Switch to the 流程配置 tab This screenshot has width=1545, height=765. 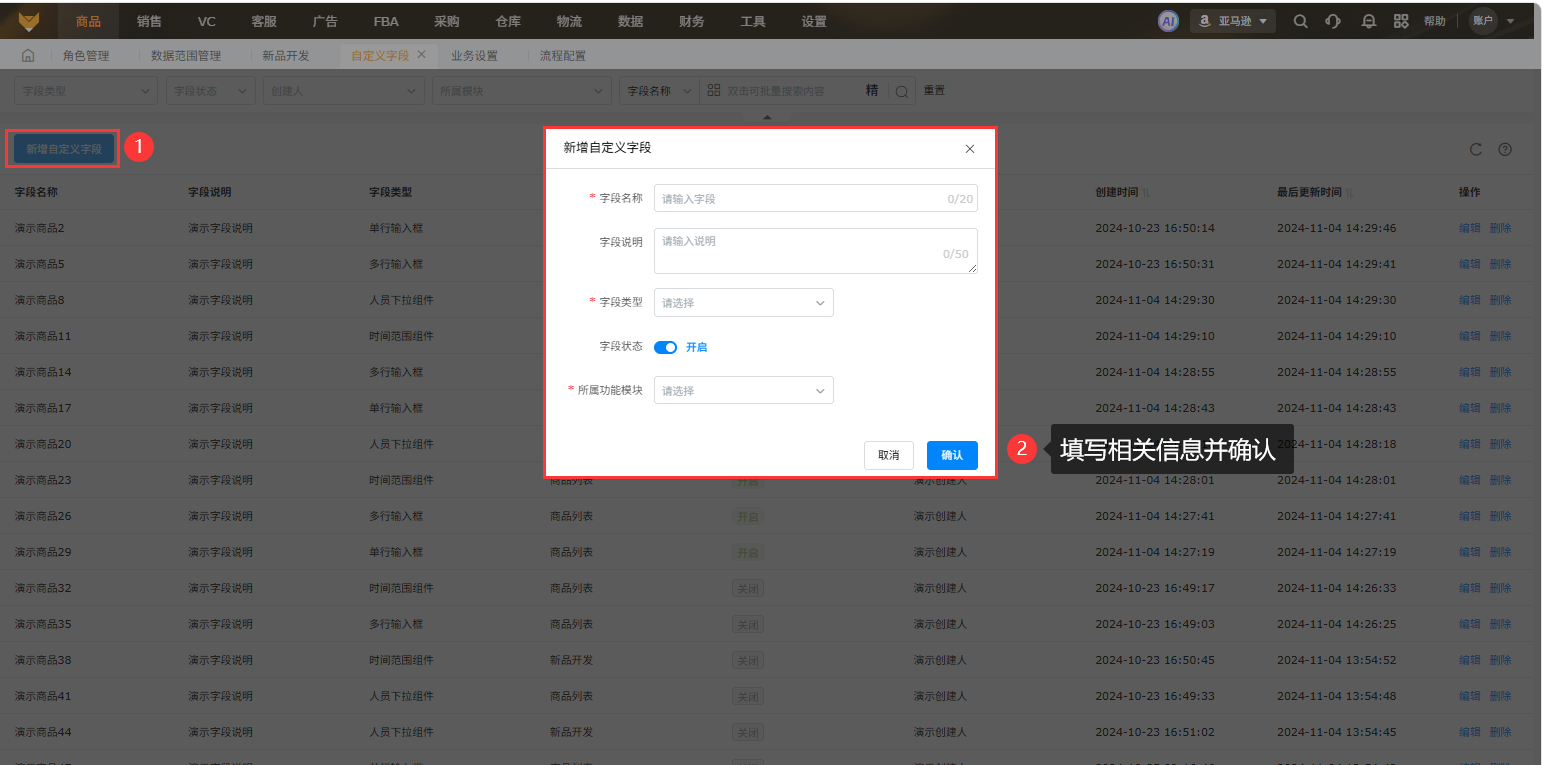pyautogui.click(x=563, y=56)
